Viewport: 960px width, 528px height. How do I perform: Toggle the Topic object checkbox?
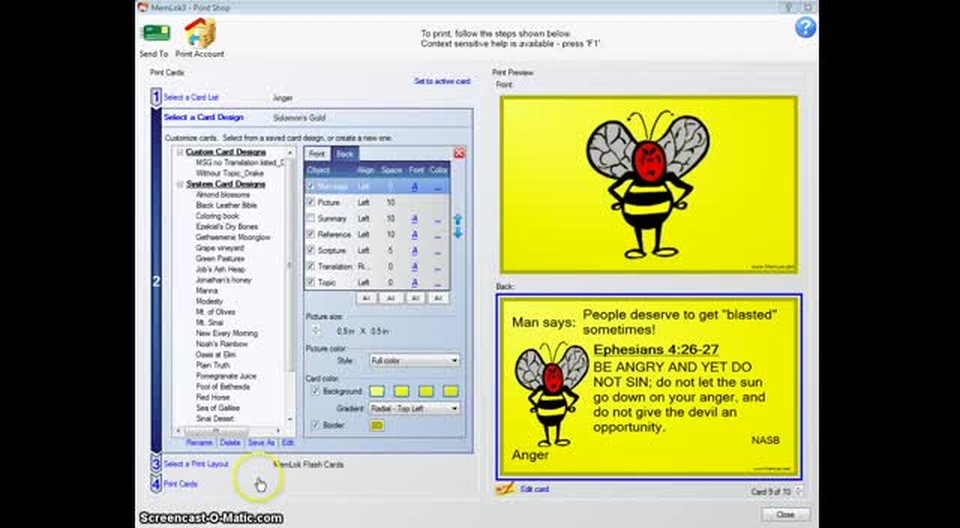311,282
